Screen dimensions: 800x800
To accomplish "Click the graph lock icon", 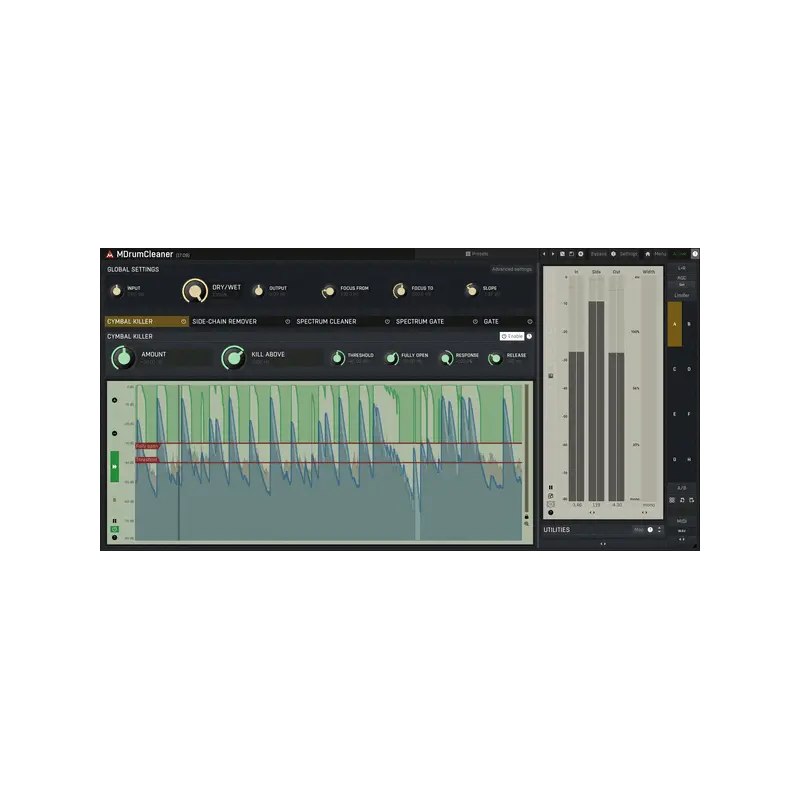I will coord(527,516).
